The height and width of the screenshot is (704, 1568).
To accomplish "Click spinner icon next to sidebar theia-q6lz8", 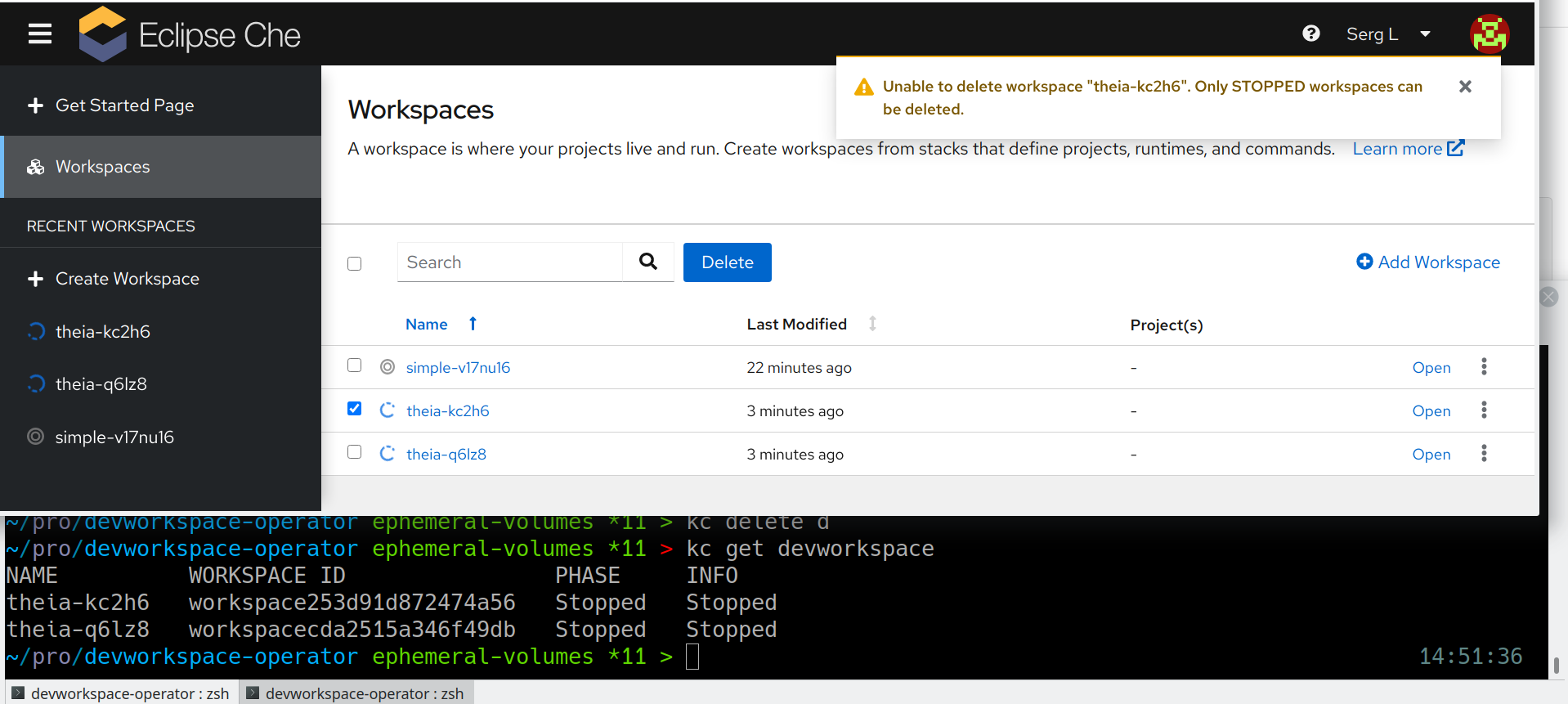I will coord(36,383).
